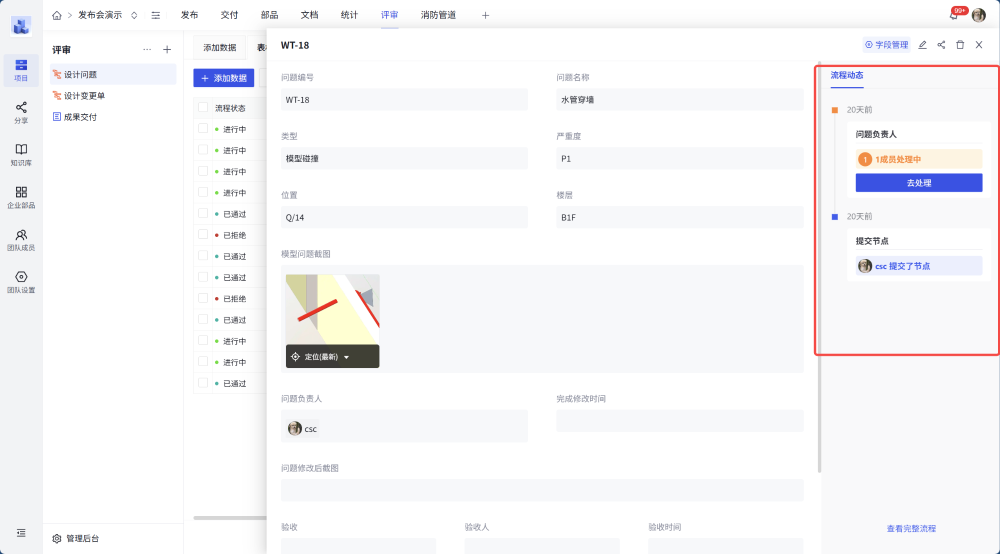
Task: Check the first 进行中 row checkbox
Action: (x=203, y=129)
